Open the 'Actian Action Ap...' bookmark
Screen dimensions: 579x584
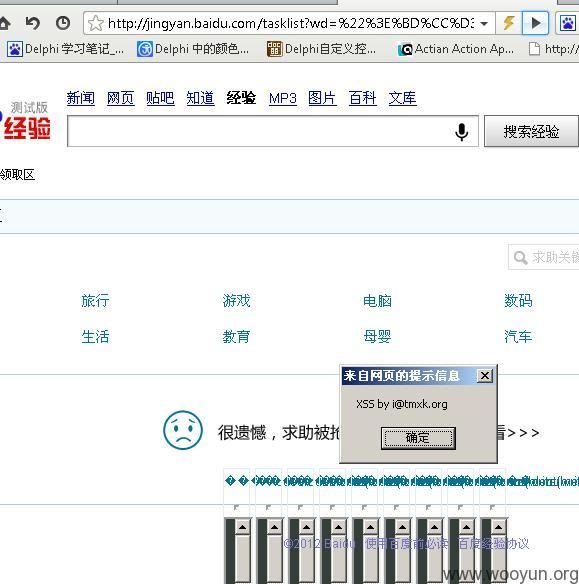coord(456,49)
